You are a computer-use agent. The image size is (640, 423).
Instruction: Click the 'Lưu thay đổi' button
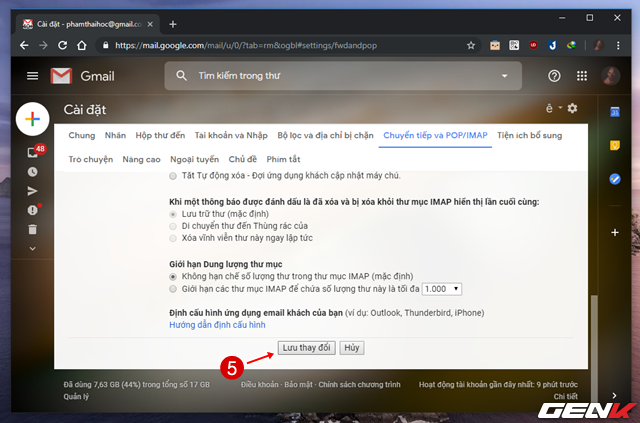(305, 347)
